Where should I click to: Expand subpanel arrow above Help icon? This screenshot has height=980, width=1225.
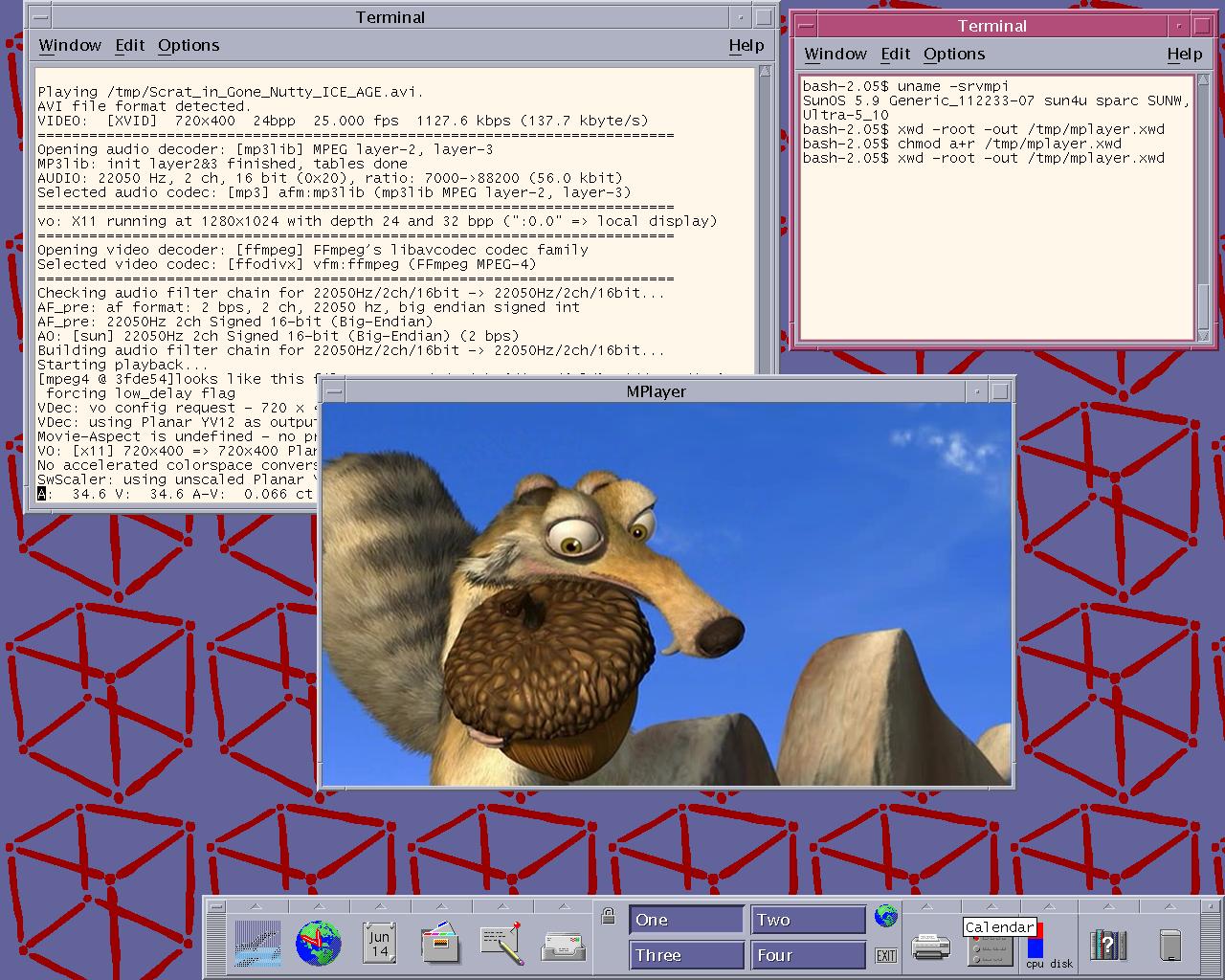point(1109,906)
